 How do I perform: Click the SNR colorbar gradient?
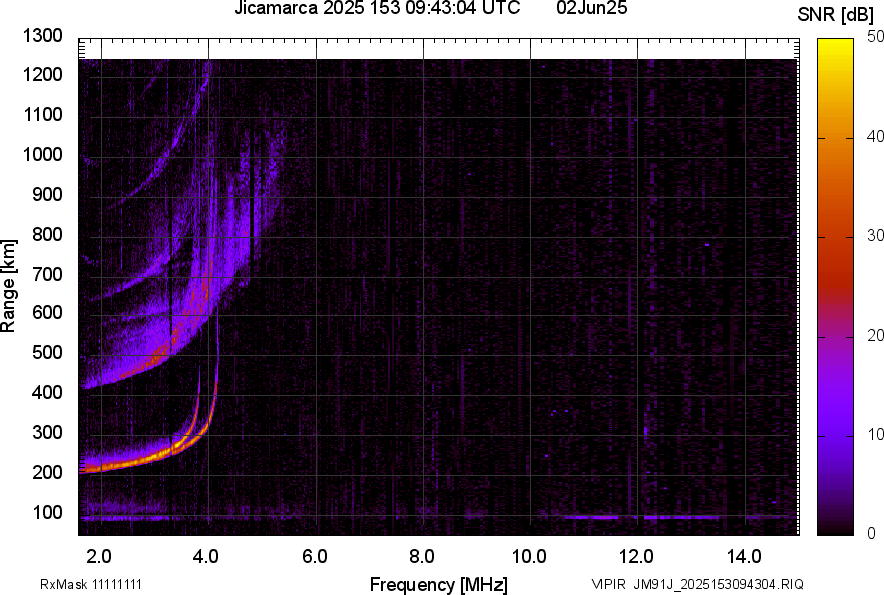(835, 287)
